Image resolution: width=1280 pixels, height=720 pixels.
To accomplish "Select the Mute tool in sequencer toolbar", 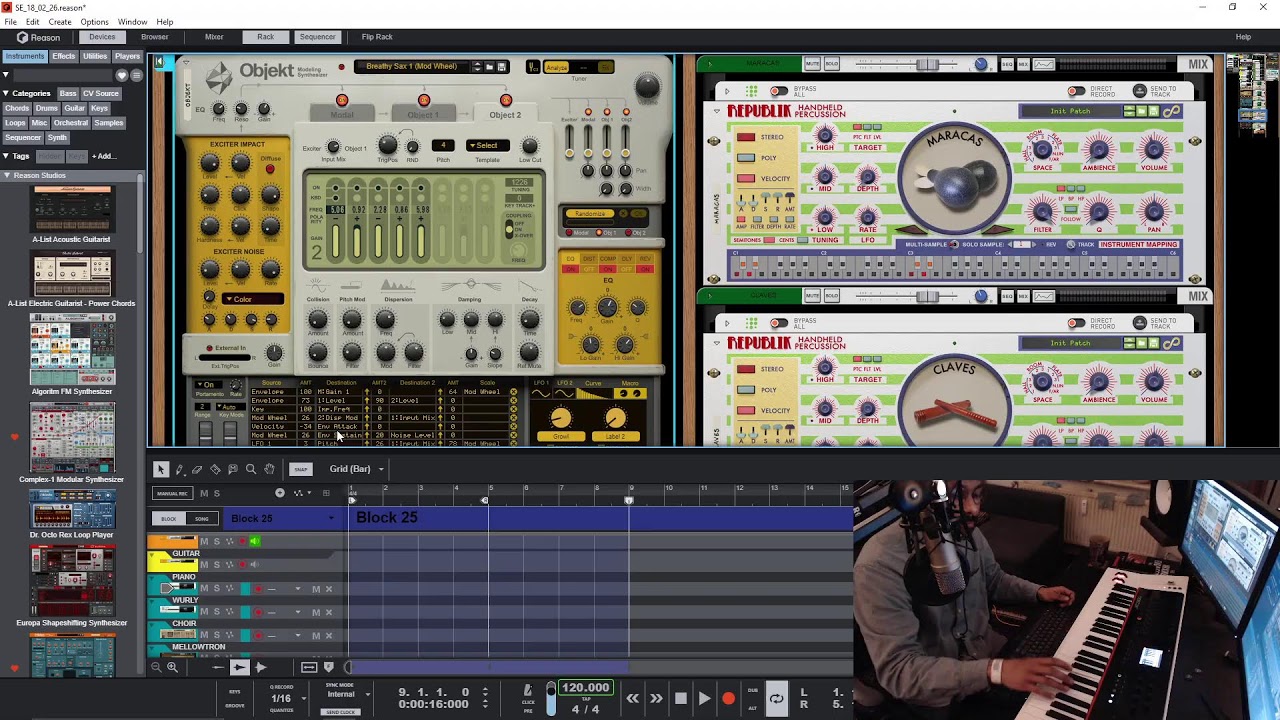I will pos(233,469).
